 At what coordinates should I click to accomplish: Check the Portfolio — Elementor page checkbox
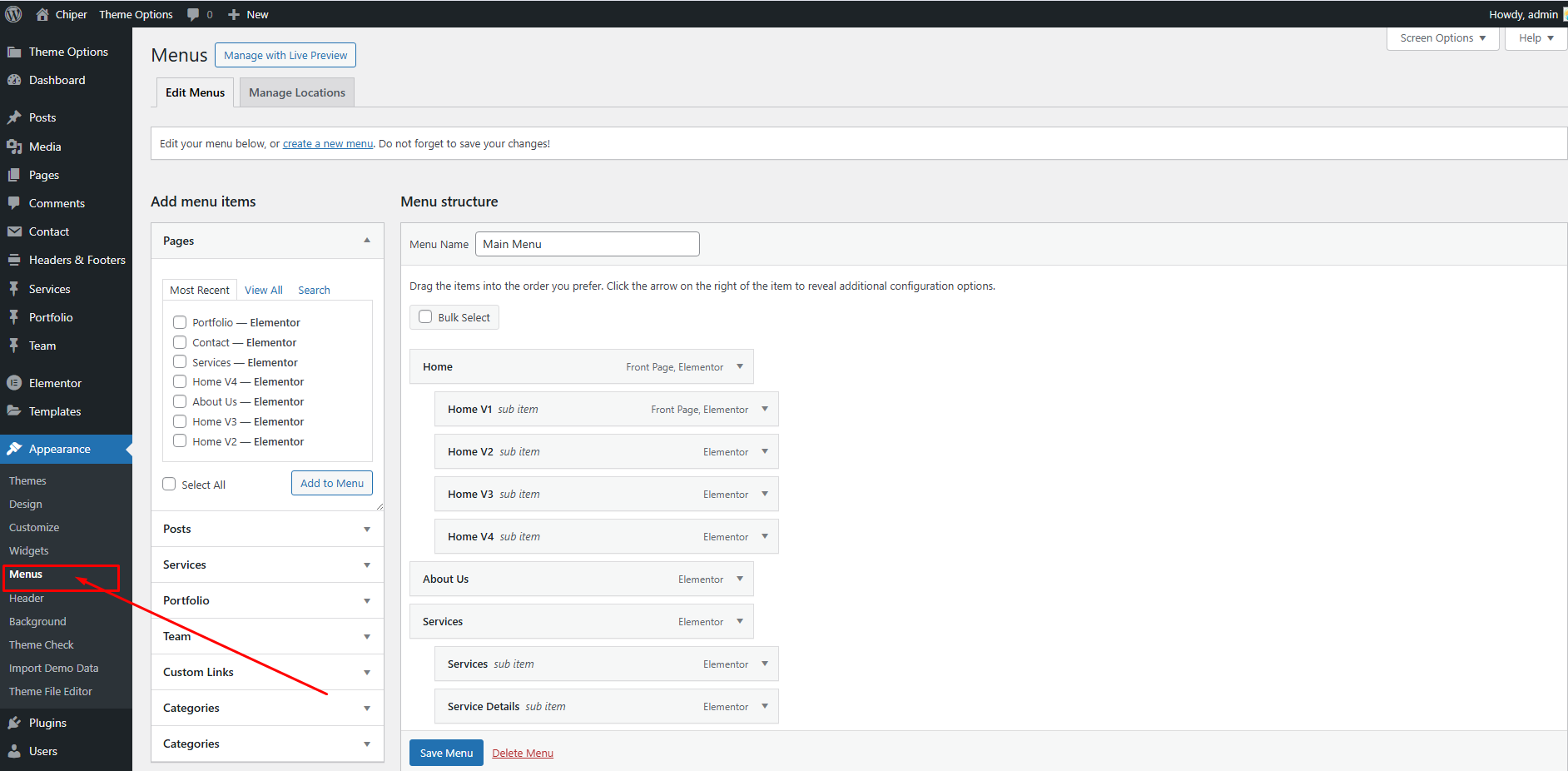click(180, 322)
